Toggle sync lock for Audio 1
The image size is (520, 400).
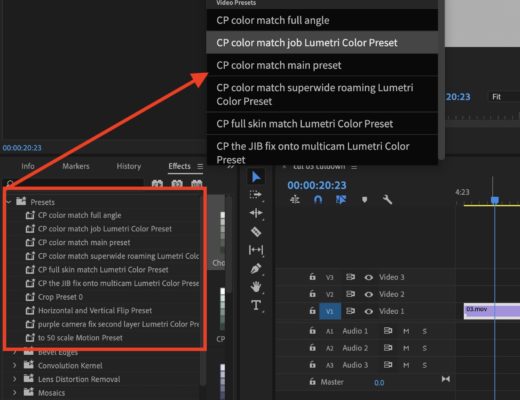[388, 331]
